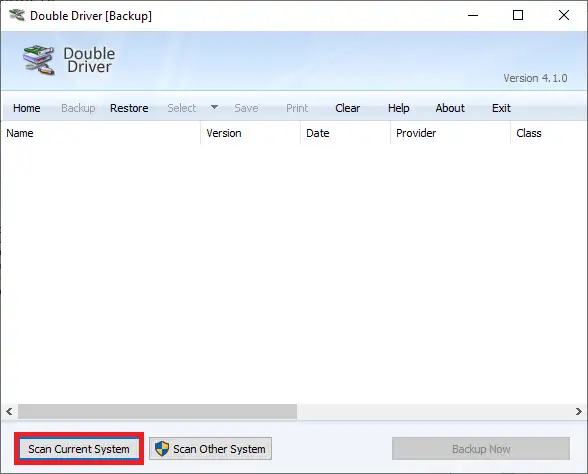Viewport: 588px width, 474px height.
Task: Click the title bar application icon
Action: [17, 15]
